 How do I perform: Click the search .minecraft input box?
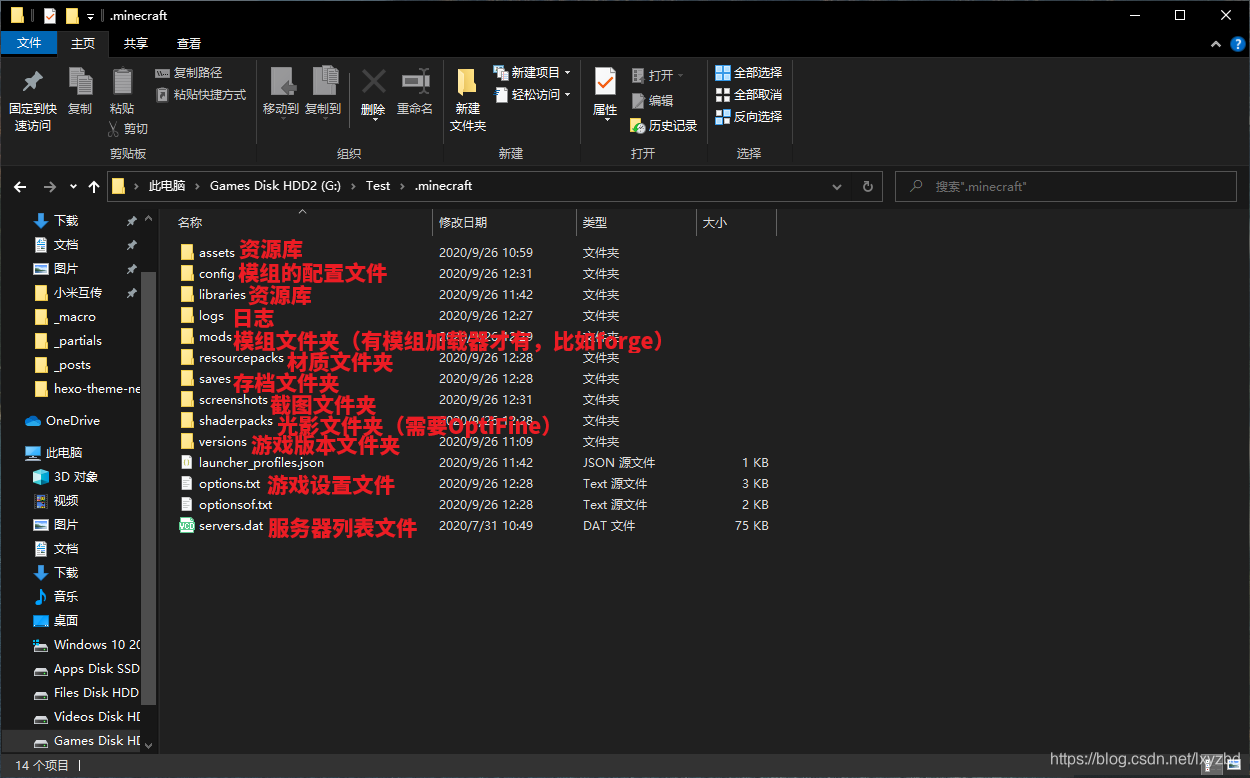[x=1070, y=186]
